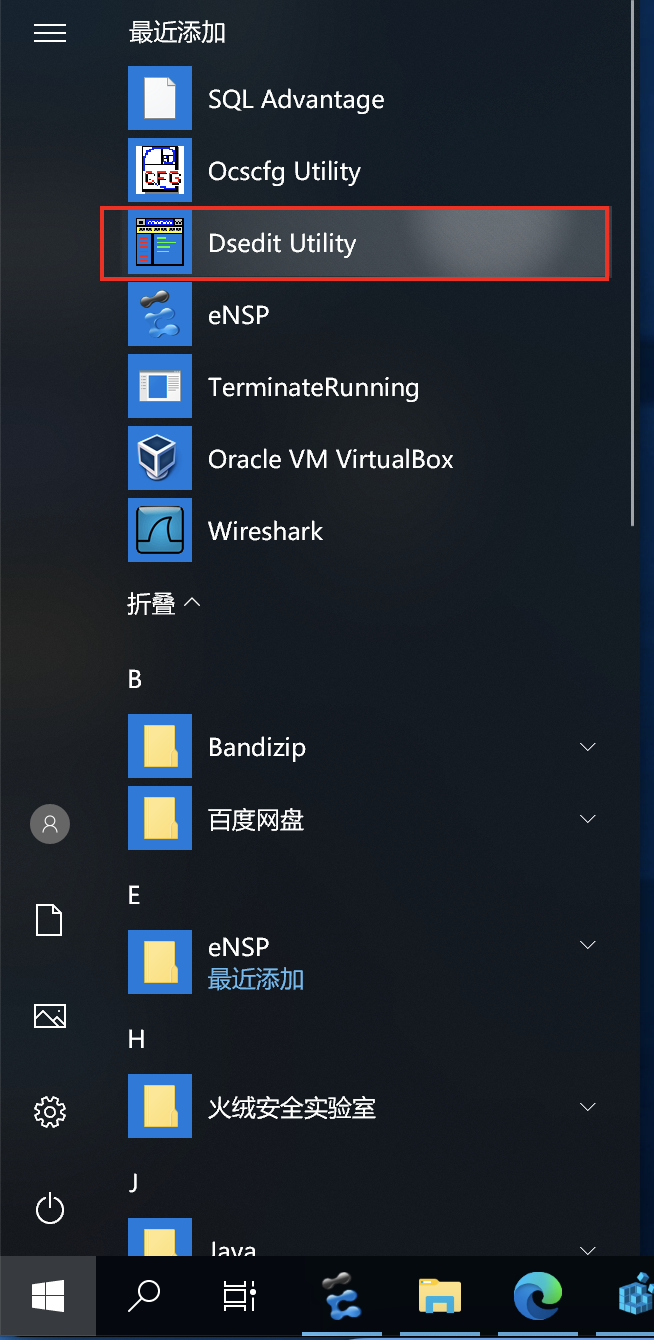654x1340 pixels.
Task: Open File Explorer from the taskbar
Action: [440, 1298]
